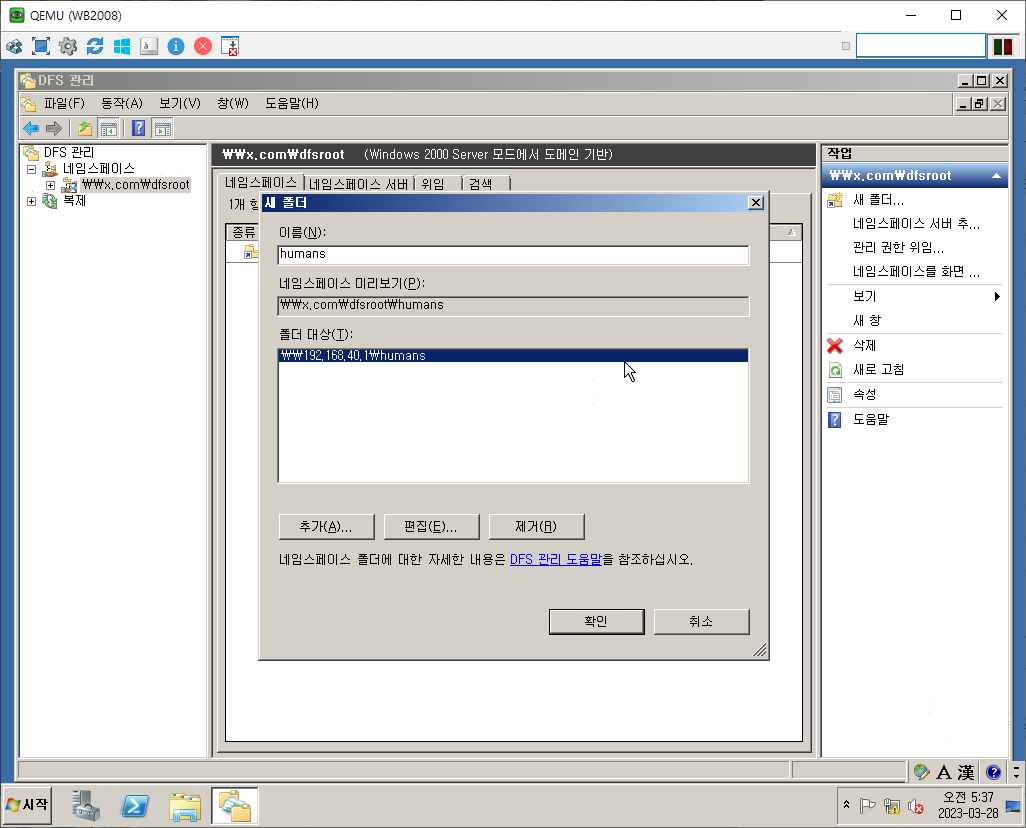Screen dimensions: 1026x828
Task: Click QEMU fullscreen icon
Action: (41, 46)
